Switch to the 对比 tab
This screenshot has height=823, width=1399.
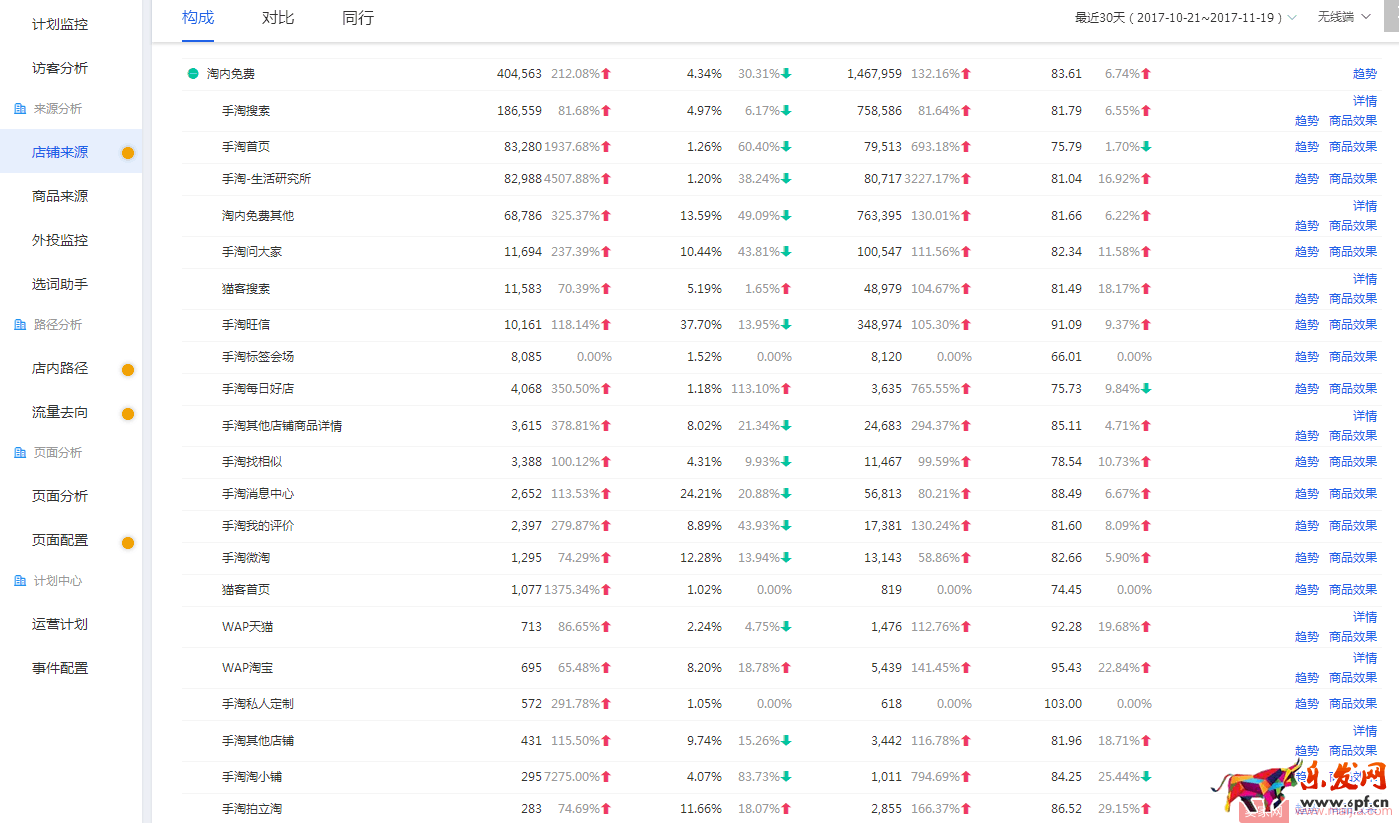pos(278,17)
